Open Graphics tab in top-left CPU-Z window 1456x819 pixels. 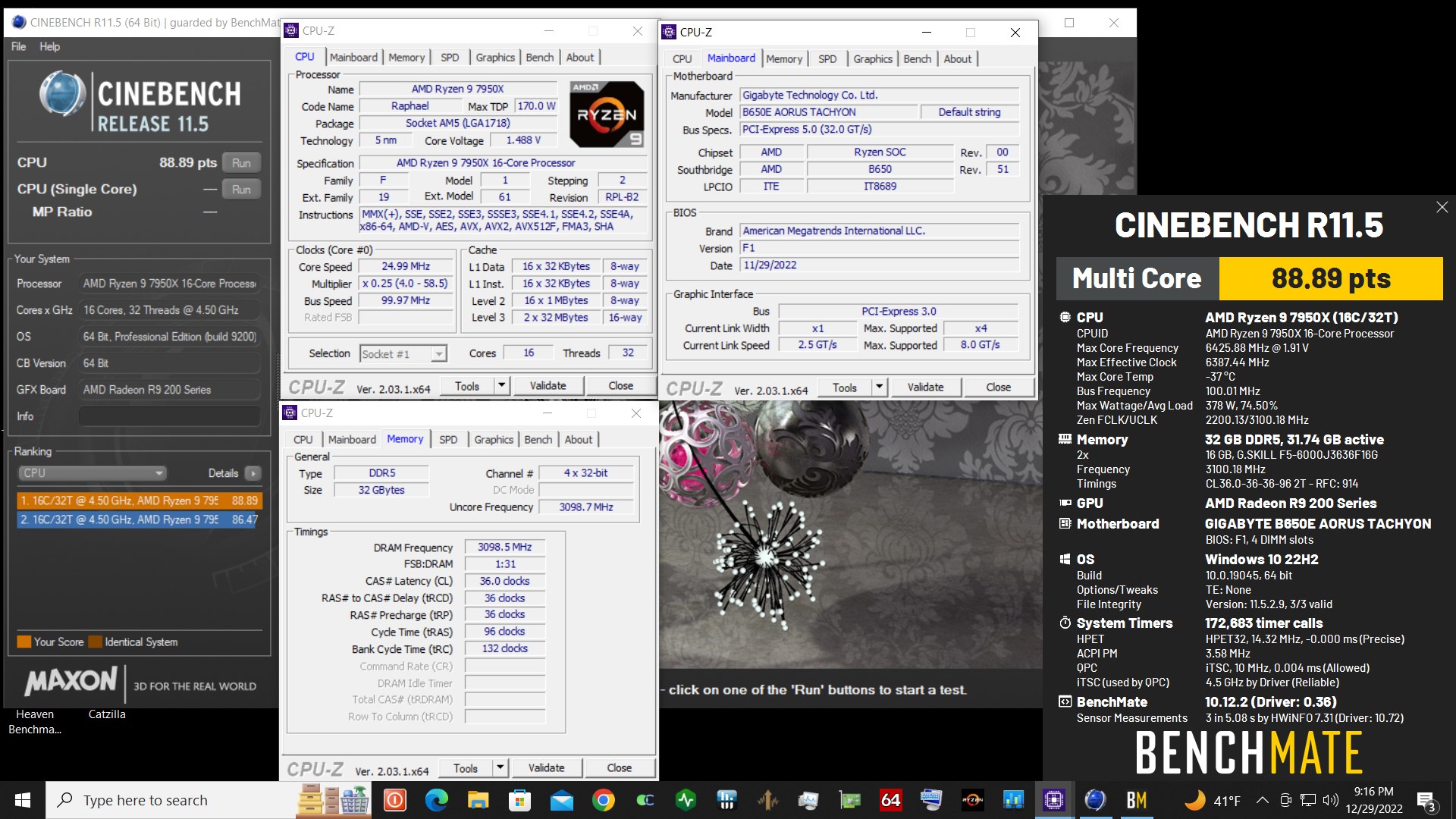pos(495,58)
